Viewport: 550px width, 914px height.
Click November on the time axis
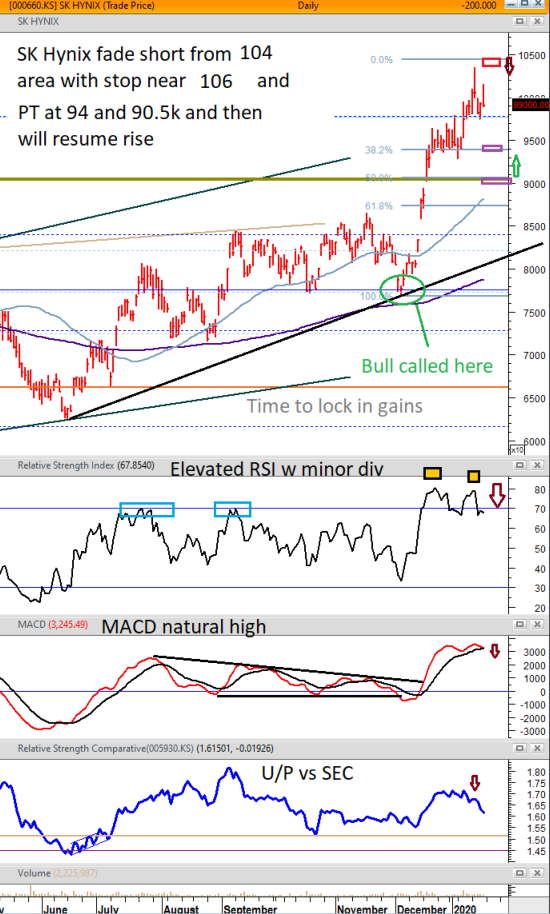[363, 909]
